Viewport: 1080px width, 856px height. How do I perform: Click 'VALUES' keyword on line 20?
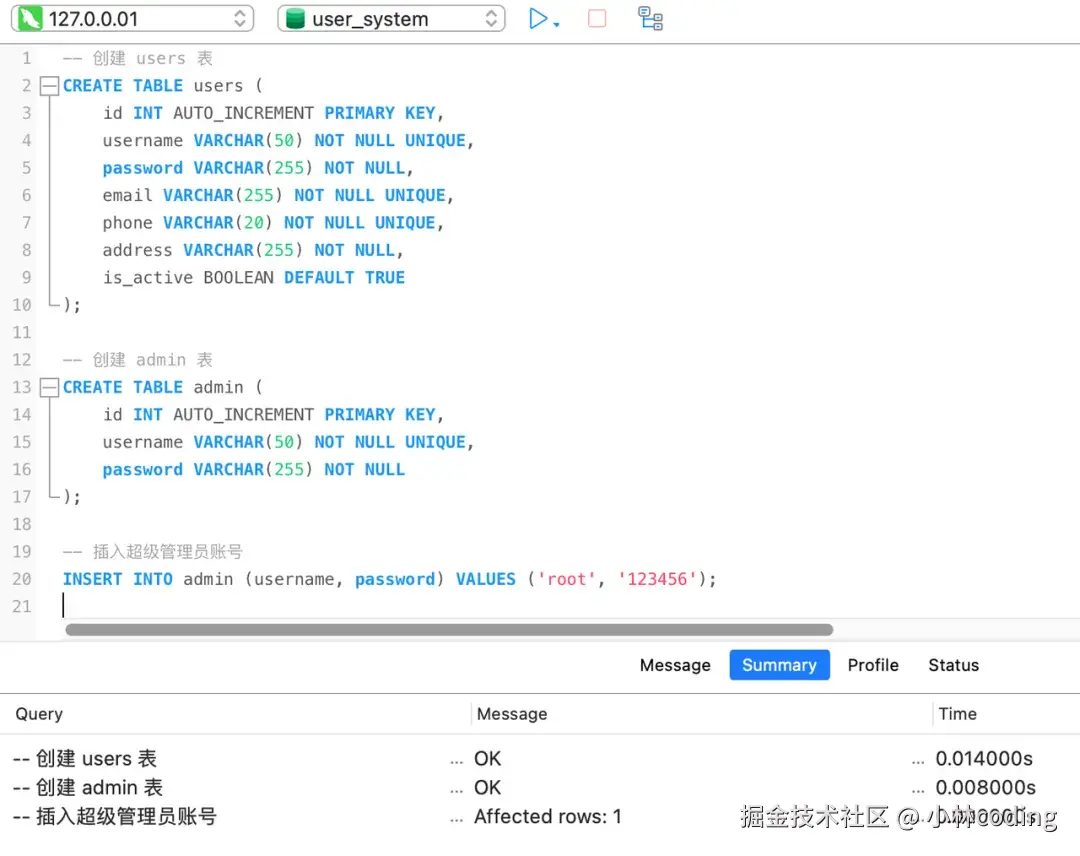(486, 579)
